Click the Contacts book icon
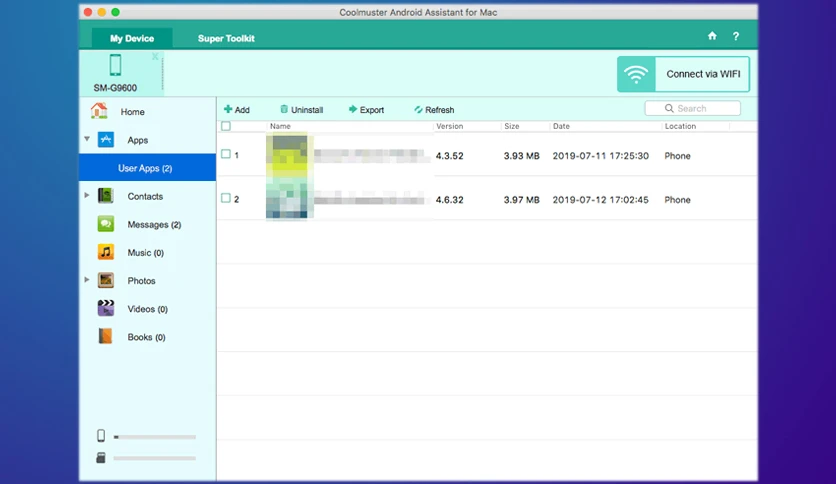 106,196
